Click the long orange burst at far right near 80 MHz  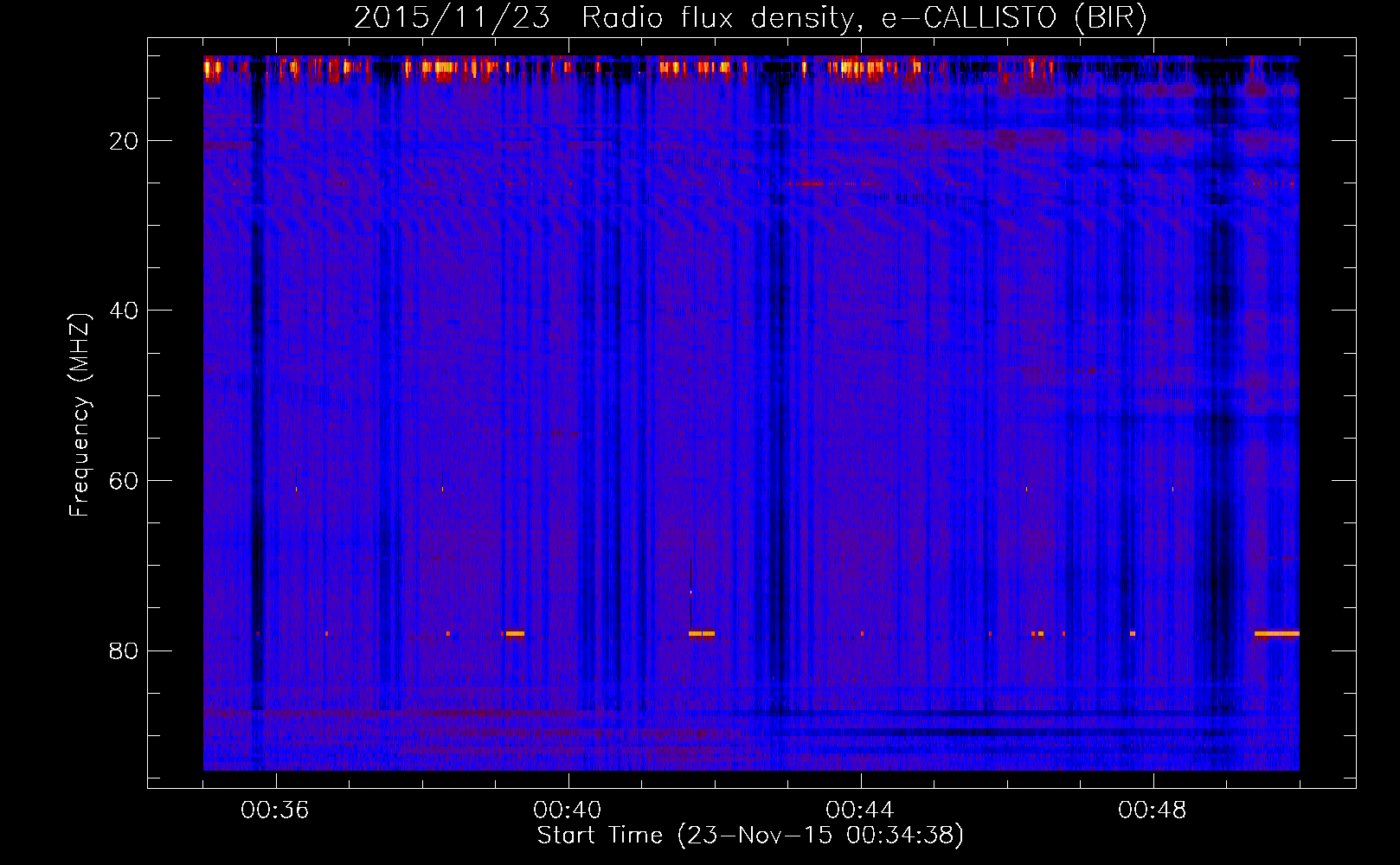pos(1276,634)
